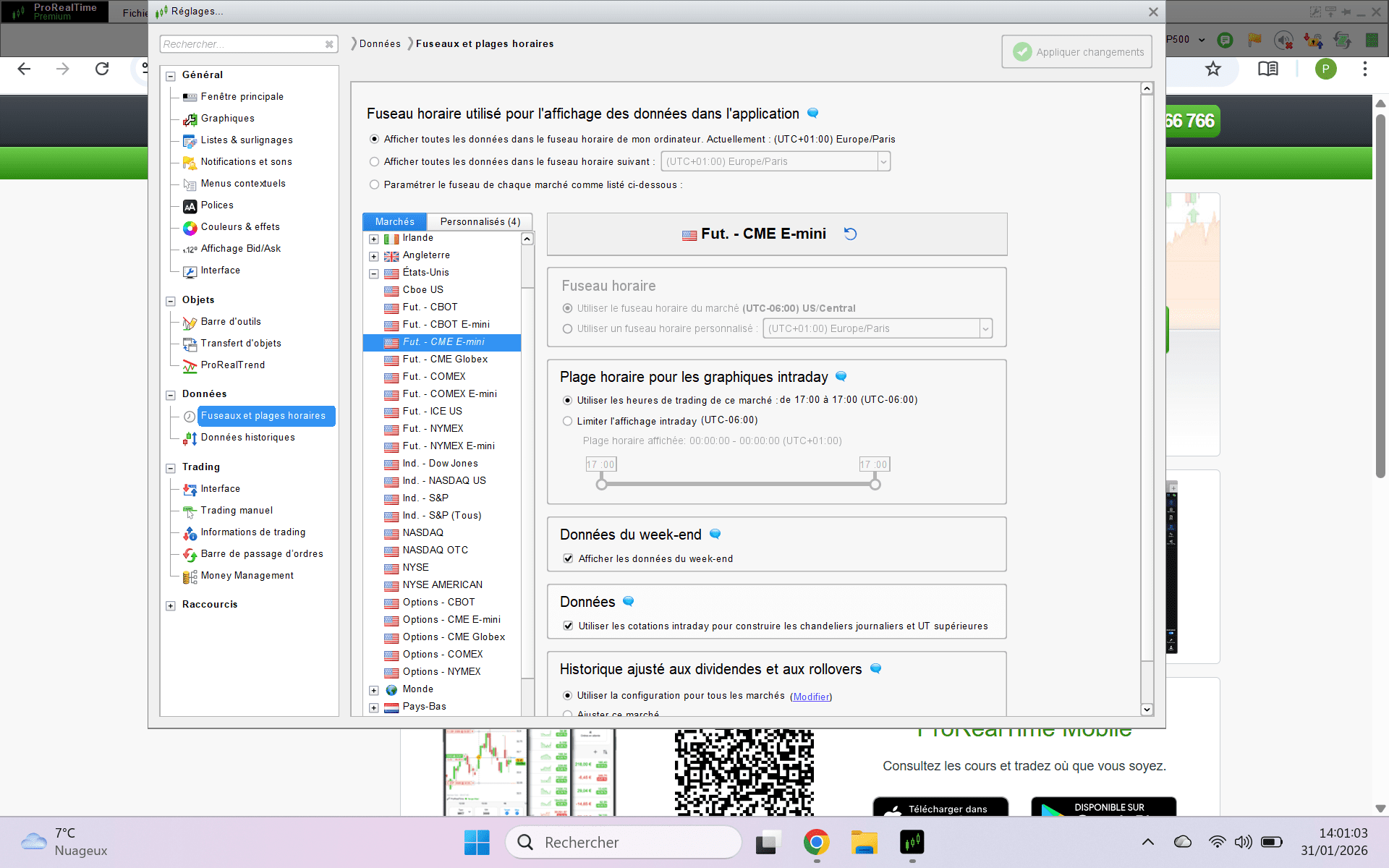Open ProRealTime app in Windows taskbar

(x=912, y=842)
